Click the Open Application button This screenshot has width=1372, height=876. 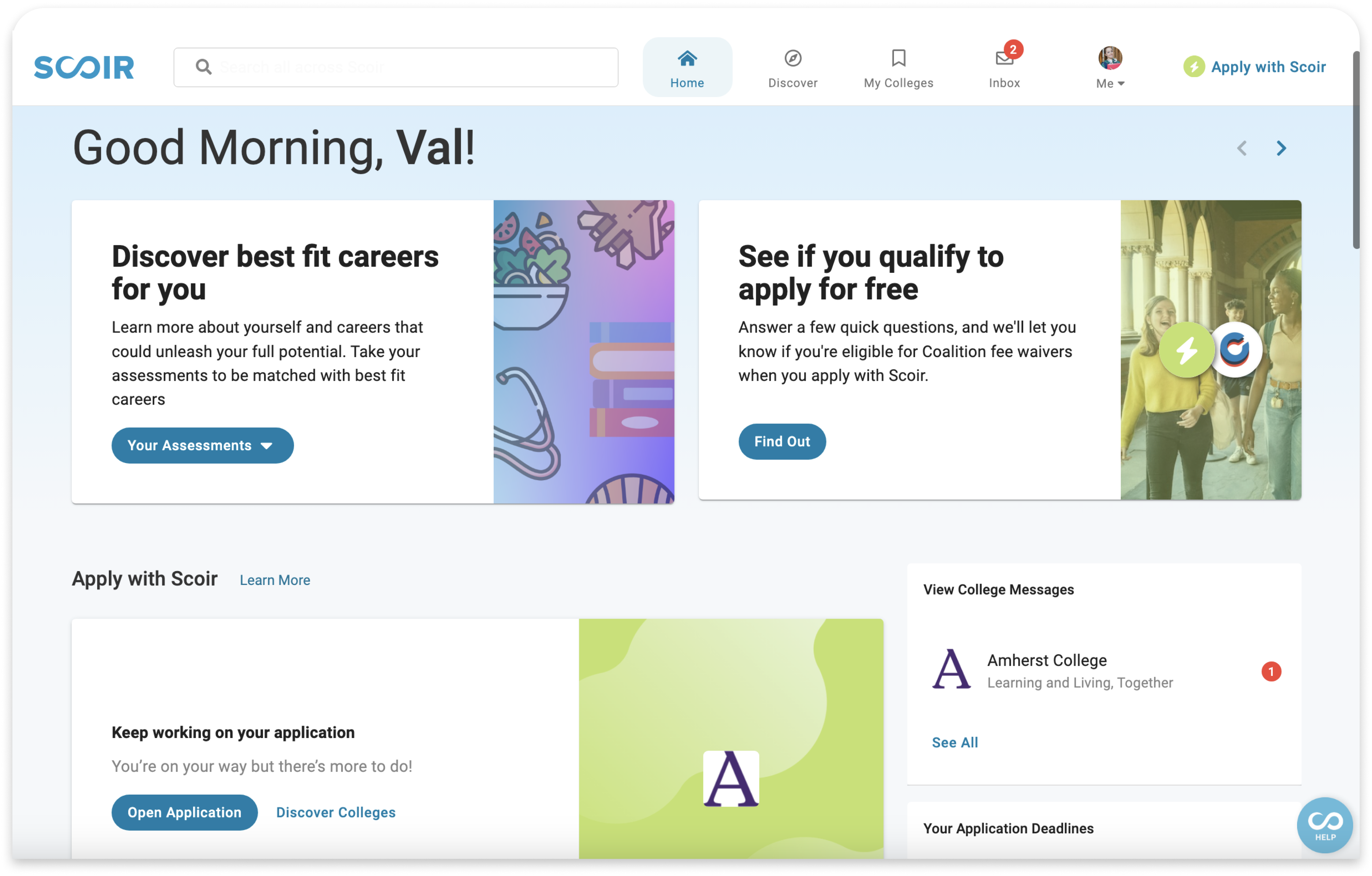pyautogui.click(x=184, y=812)
